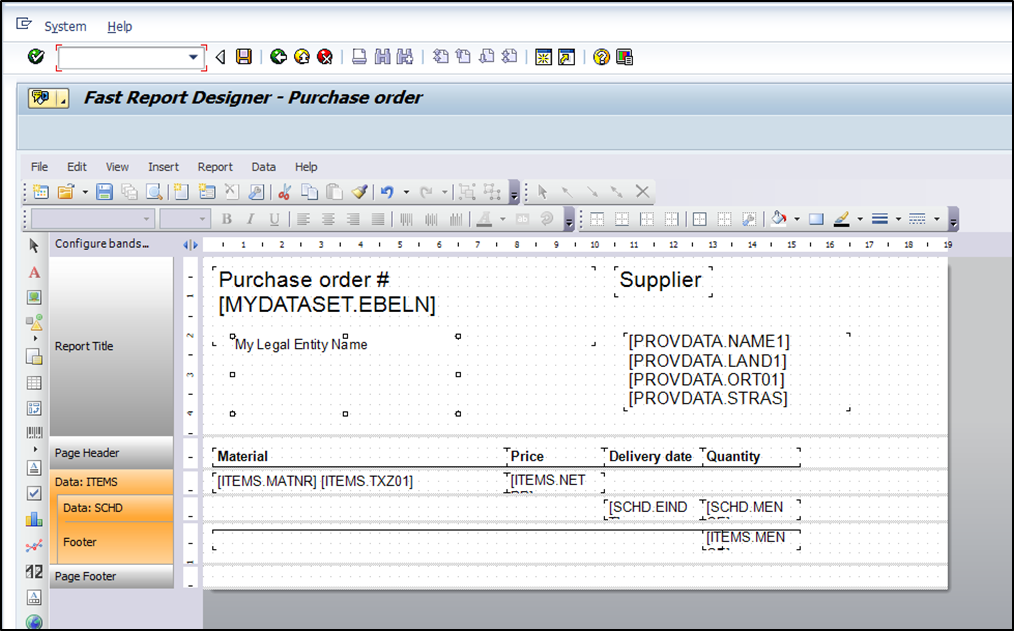Select the bar Chart object tool in the sidebar
Viewport: 1014px width, 631px height.
(x=34, y=519)
